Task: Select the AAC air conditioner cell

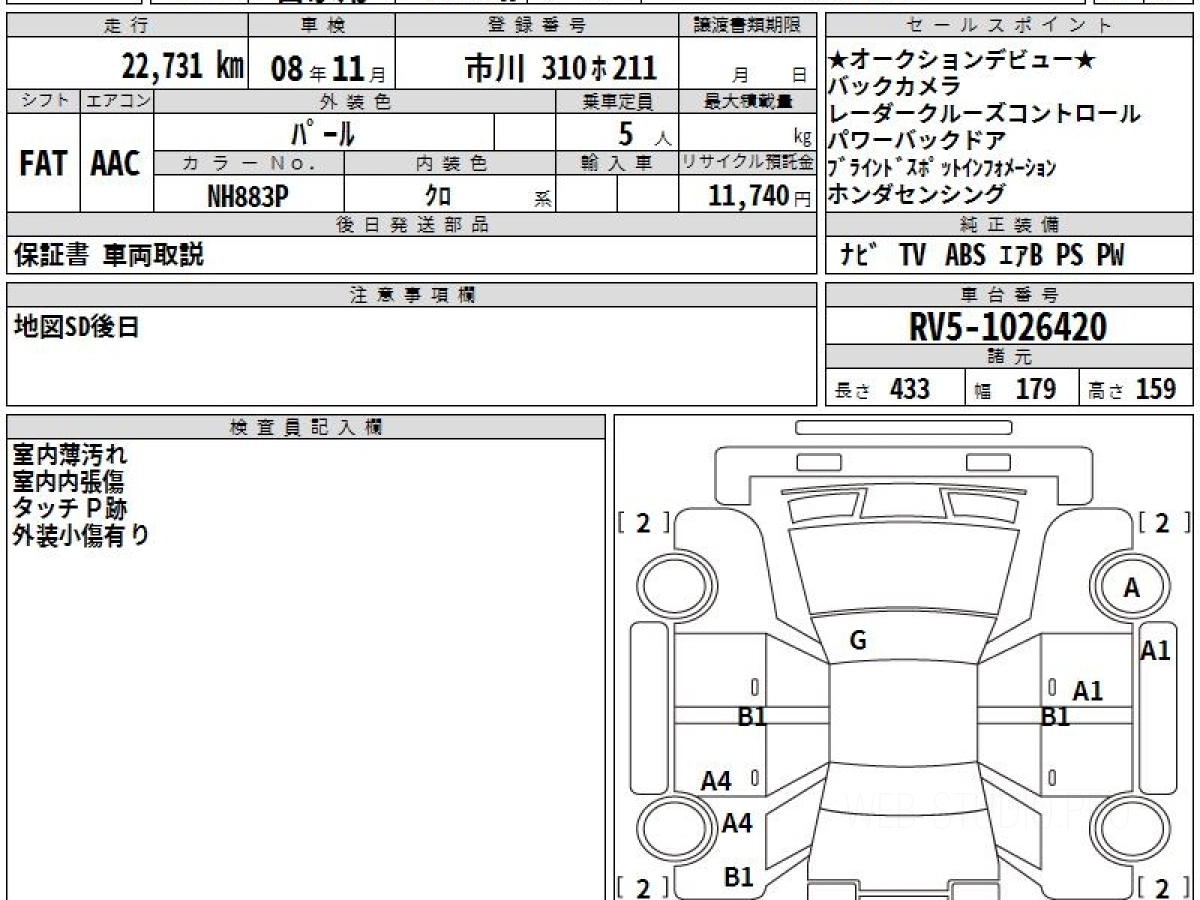Action: [x=116, y=165]
